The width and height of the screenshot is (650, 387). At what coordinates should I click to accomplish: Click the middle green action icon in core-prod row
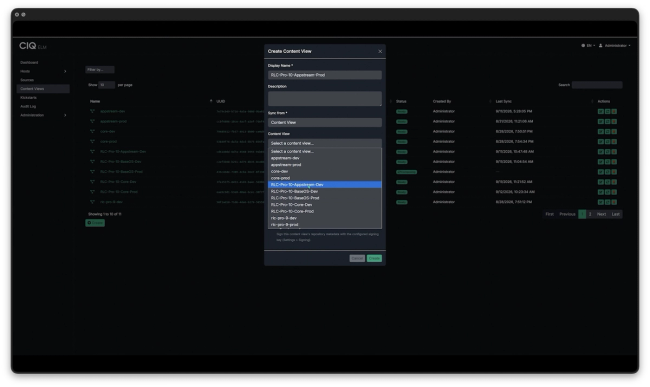point(607,142)
